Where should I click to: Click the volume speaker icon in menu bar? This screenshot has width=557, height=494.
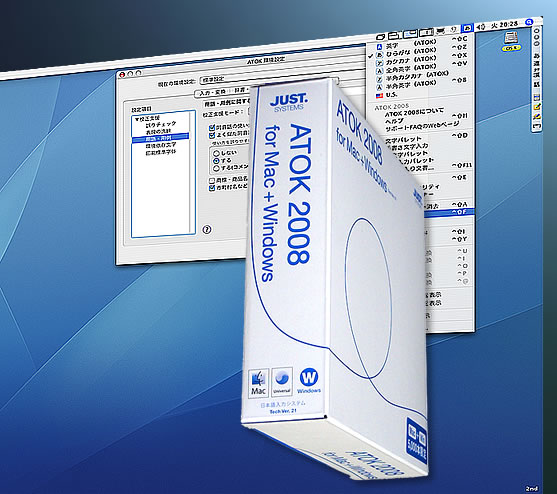pyautogui.click(x=481, y=27)
